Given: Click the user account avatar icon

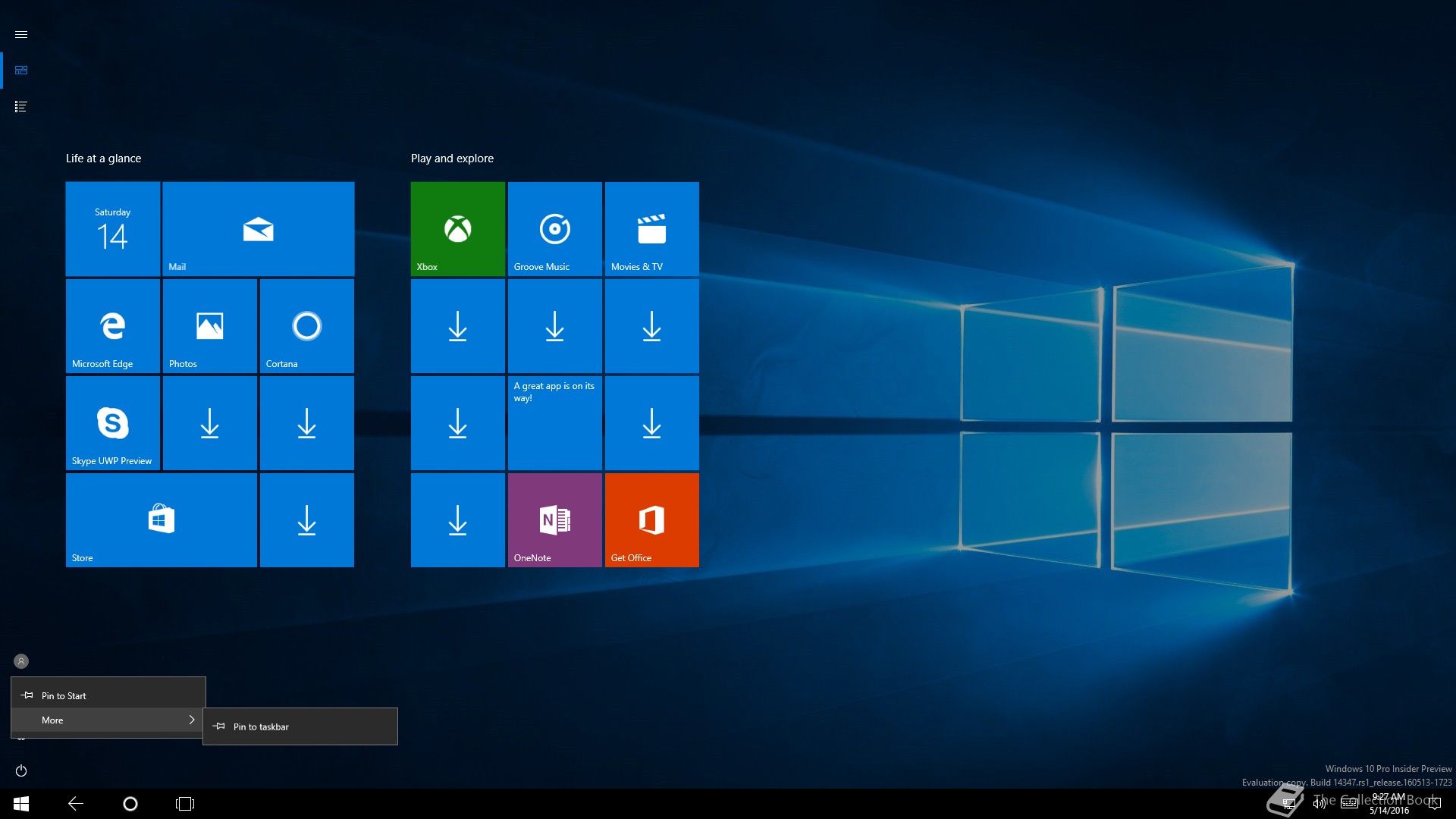Looking at the screenshot, I should coord(21,661).
